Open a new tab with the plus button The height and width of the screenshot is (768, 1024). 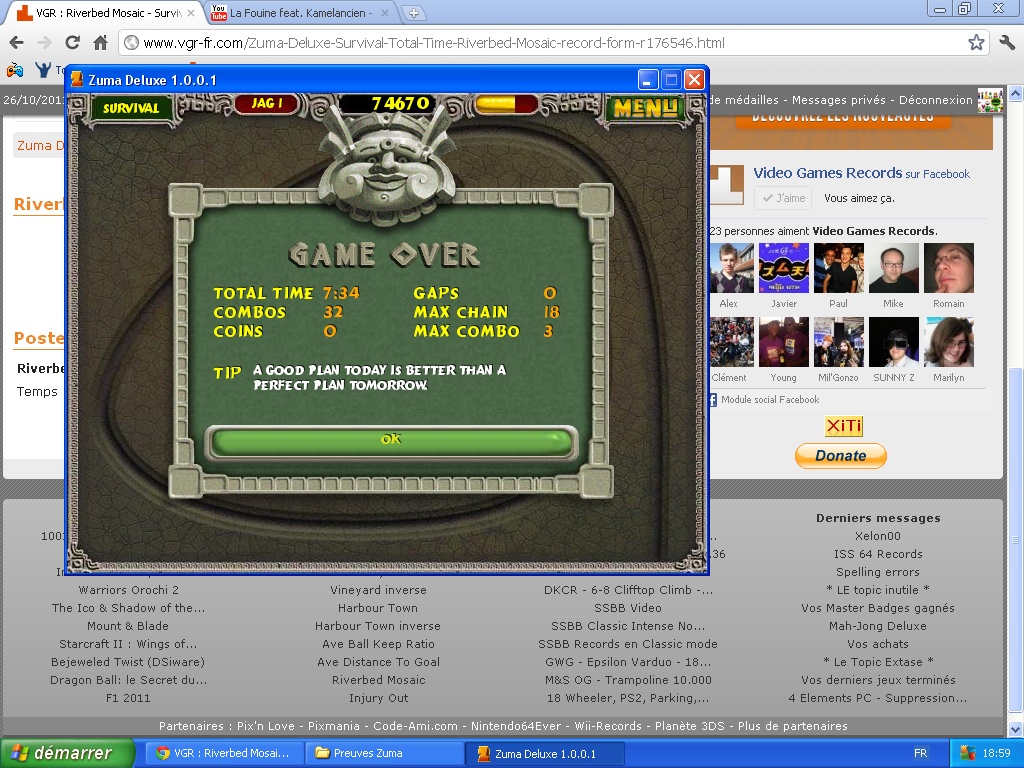point(414,13)
